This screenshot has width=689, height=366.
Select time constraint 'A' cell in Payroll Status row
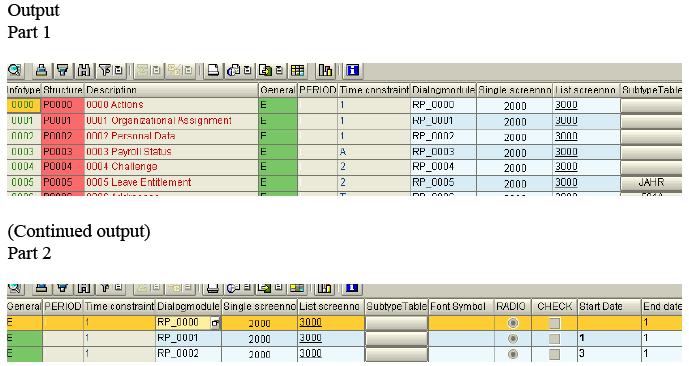[x=374, y=152]
